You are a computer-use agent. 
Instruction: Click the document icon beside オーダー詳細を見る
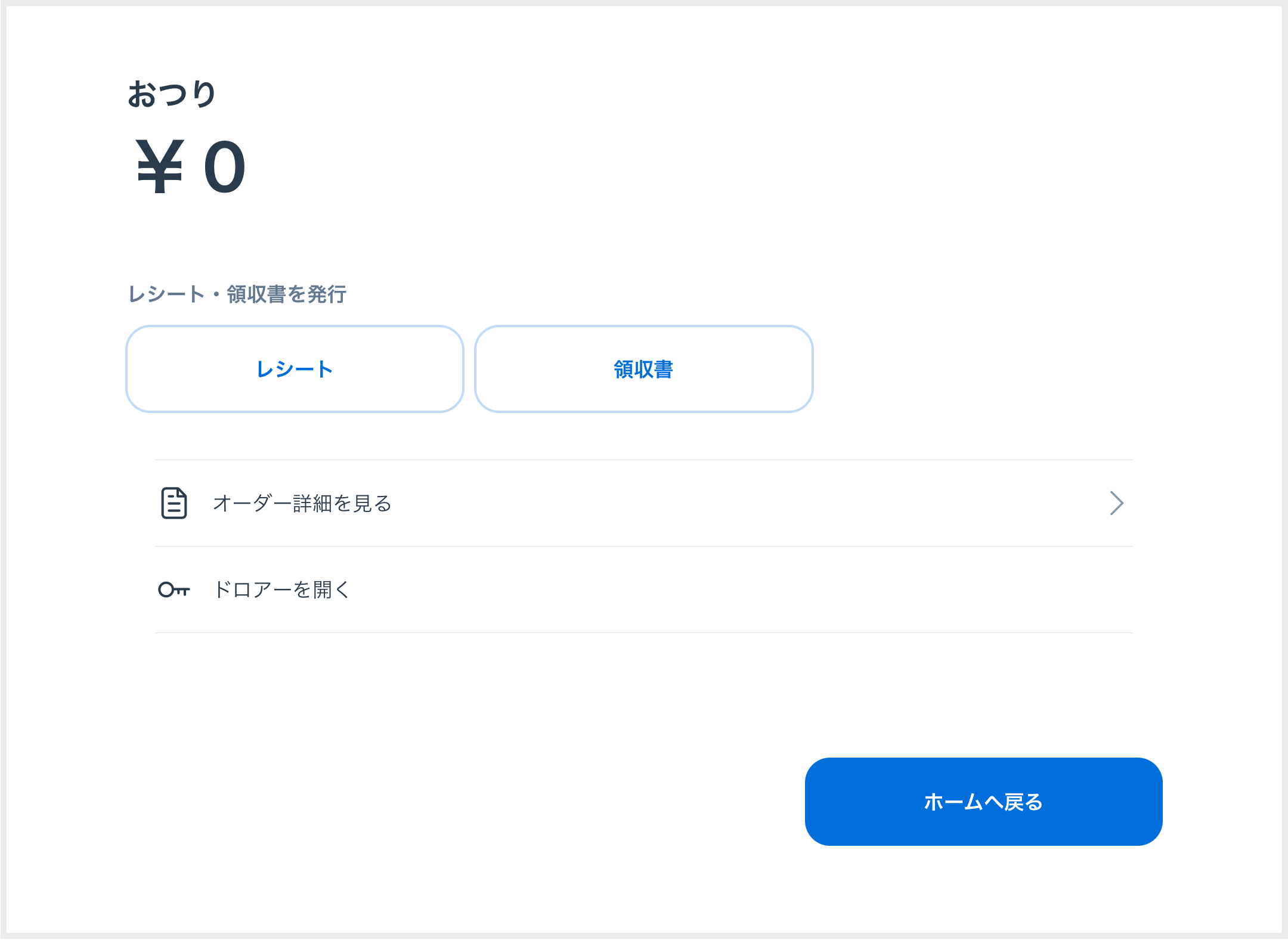pyautogui.click(x=174, y=503)
